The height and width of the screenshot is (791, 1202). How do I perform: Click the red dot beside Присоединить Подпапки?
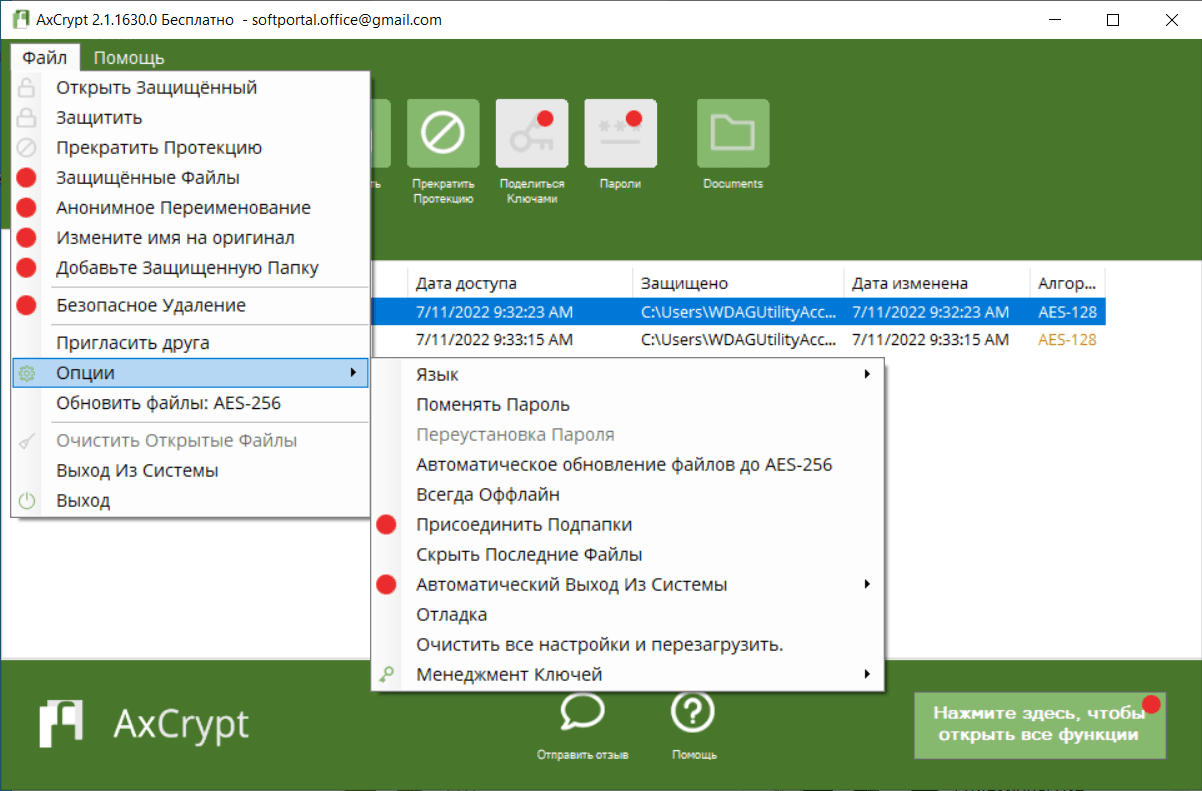point(386,525)
